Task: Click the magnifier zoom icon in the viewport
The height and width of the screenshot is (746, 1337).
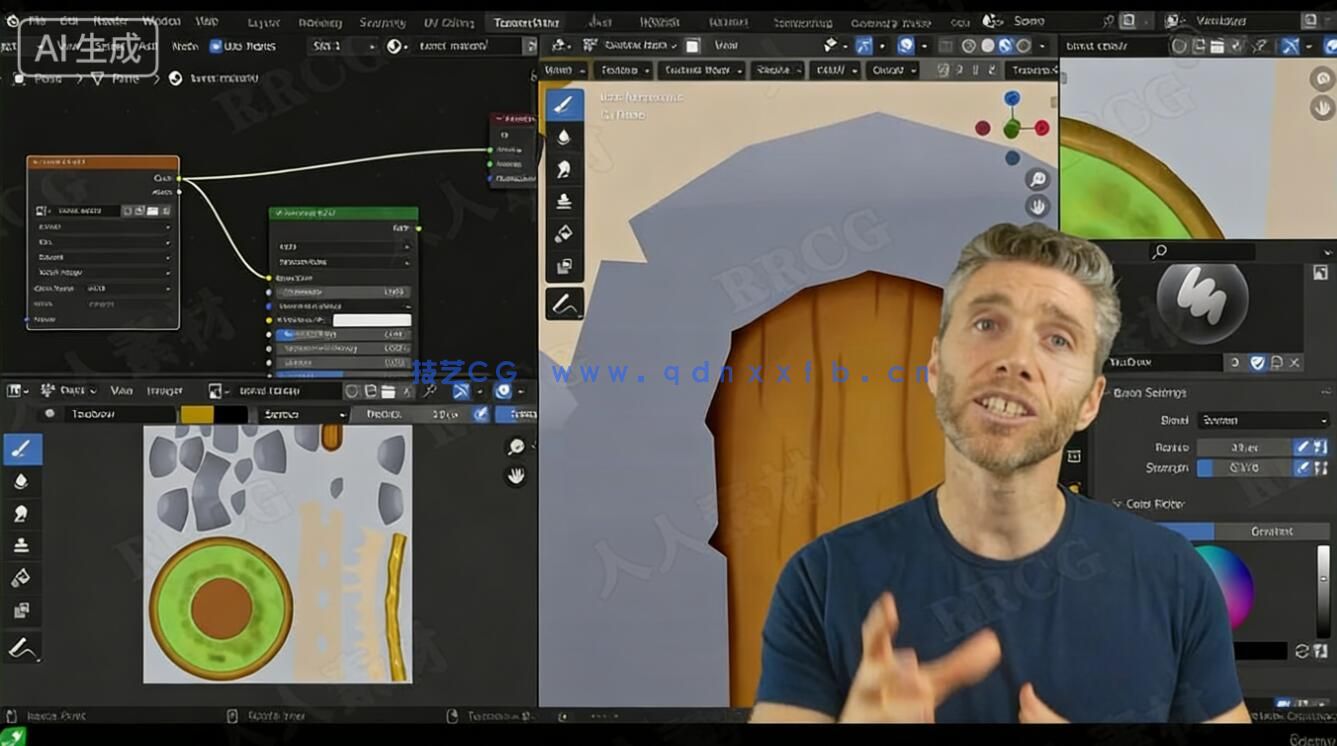Action: tap(1037, 180)
